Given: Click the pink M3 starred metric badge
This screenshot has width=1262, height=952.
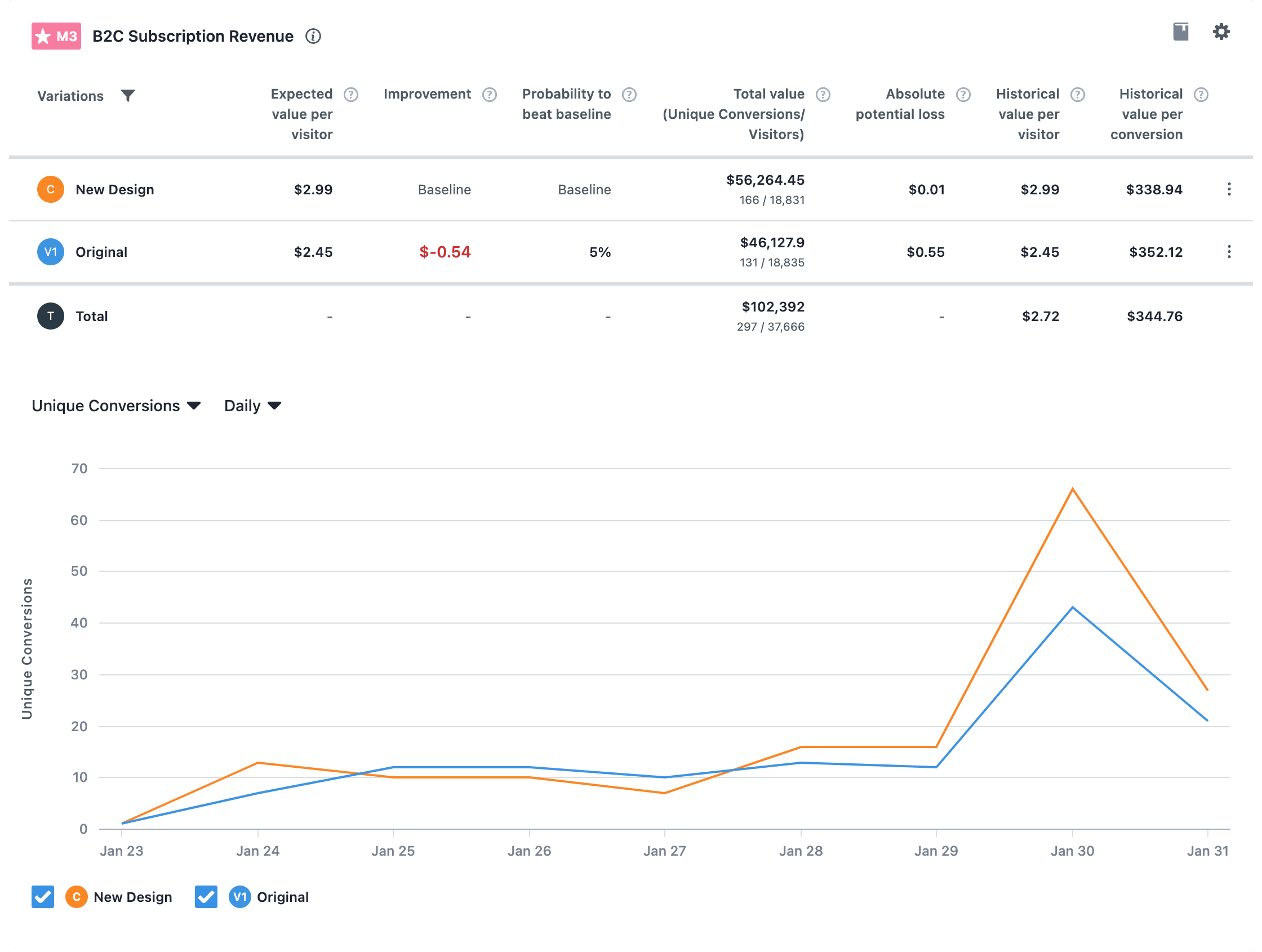Looking at the screenshot, I should coord(56,36).
